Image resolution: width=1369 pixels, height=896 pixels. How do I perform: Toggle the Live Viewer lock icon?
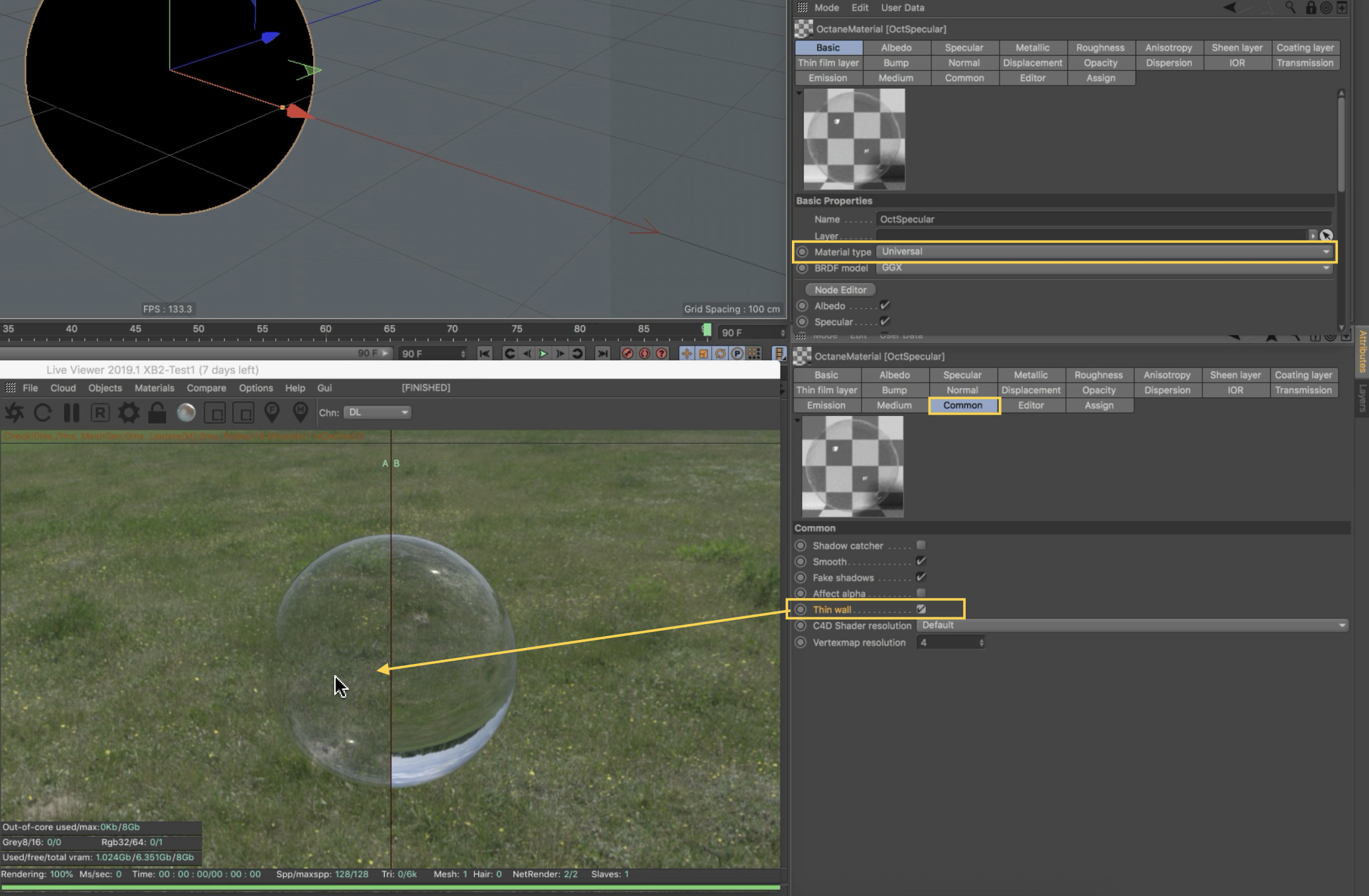pyautogui.click(x=157, y=413)
